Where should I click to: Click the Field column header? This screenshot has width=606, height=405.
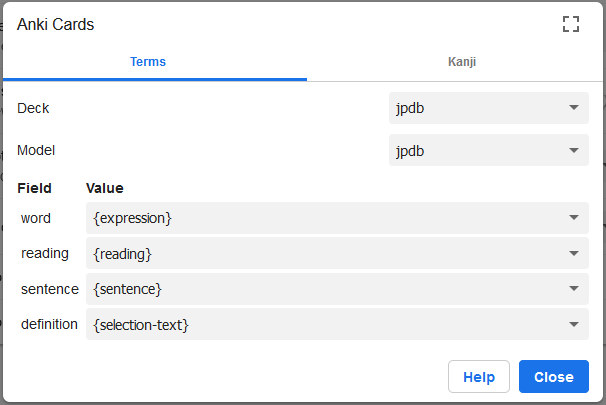click(34, 188)
